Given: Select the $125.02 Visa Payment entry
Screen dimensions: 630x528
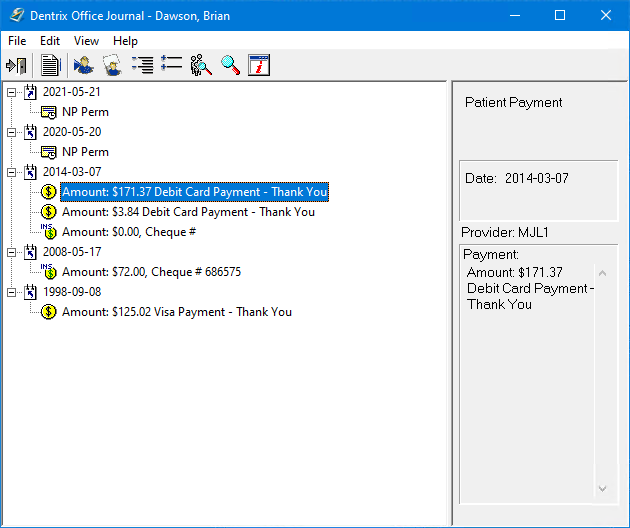Looking at the screenshot, I should pyautogui.click(x=176, y=312).
